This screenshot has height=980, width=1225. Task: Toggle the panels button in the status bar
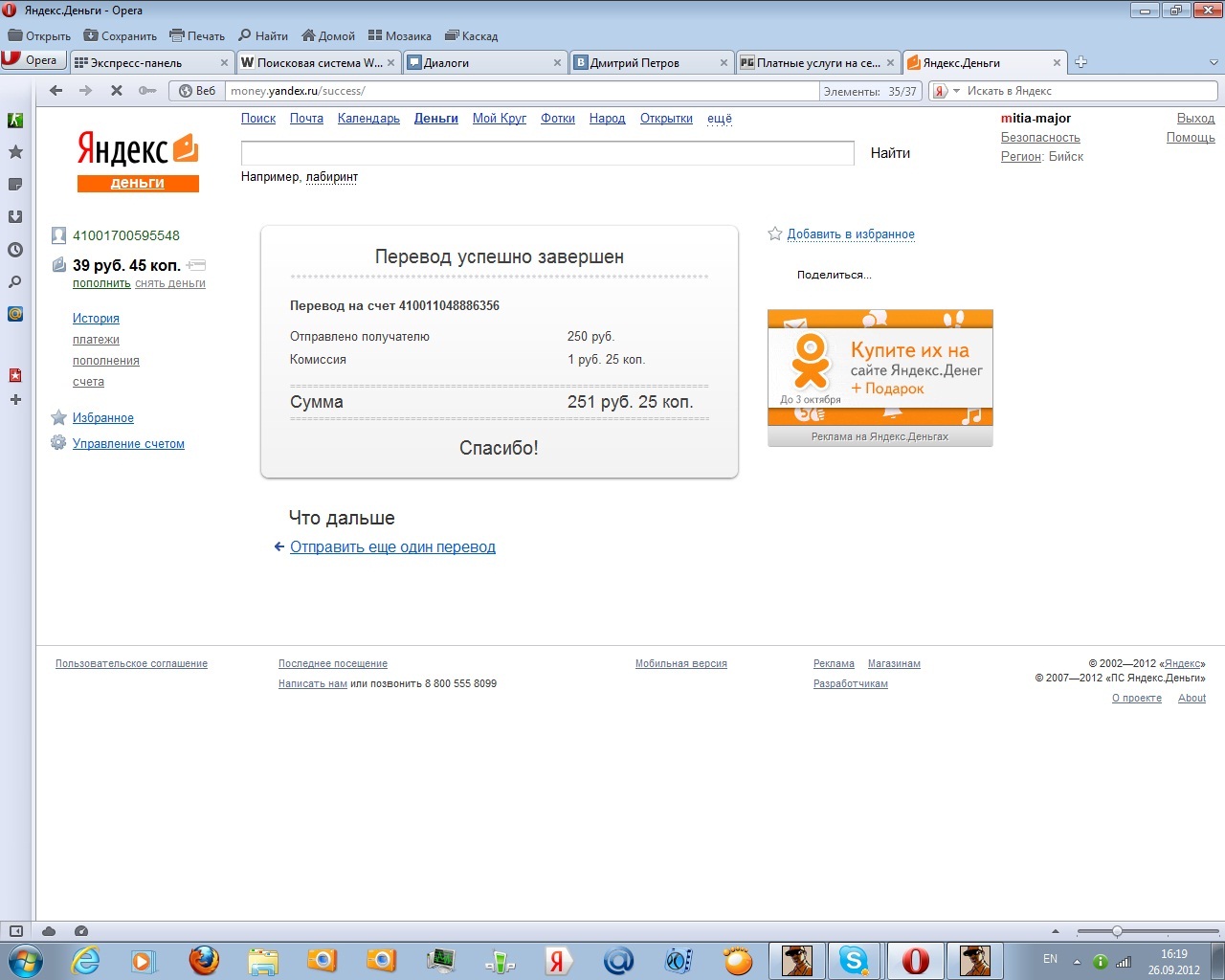[16, 931]
